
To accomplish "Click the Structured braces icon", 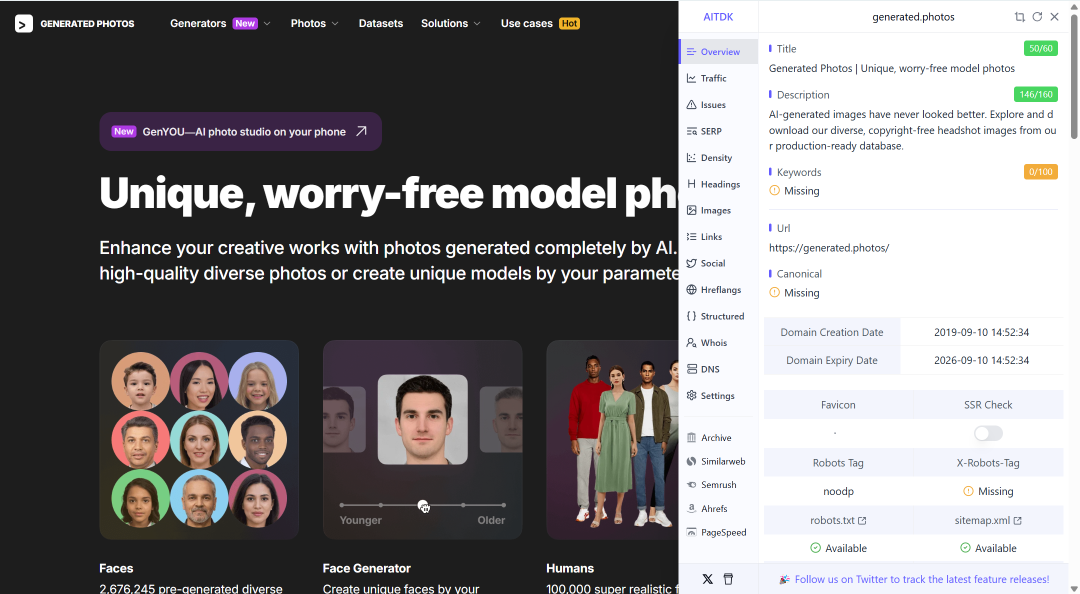I will click(692, 316).
